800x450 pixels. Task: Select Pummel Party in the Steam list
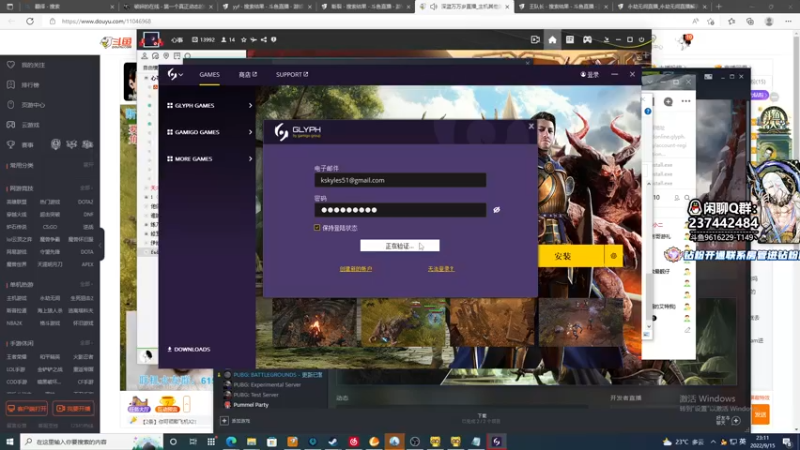(251, 405)
